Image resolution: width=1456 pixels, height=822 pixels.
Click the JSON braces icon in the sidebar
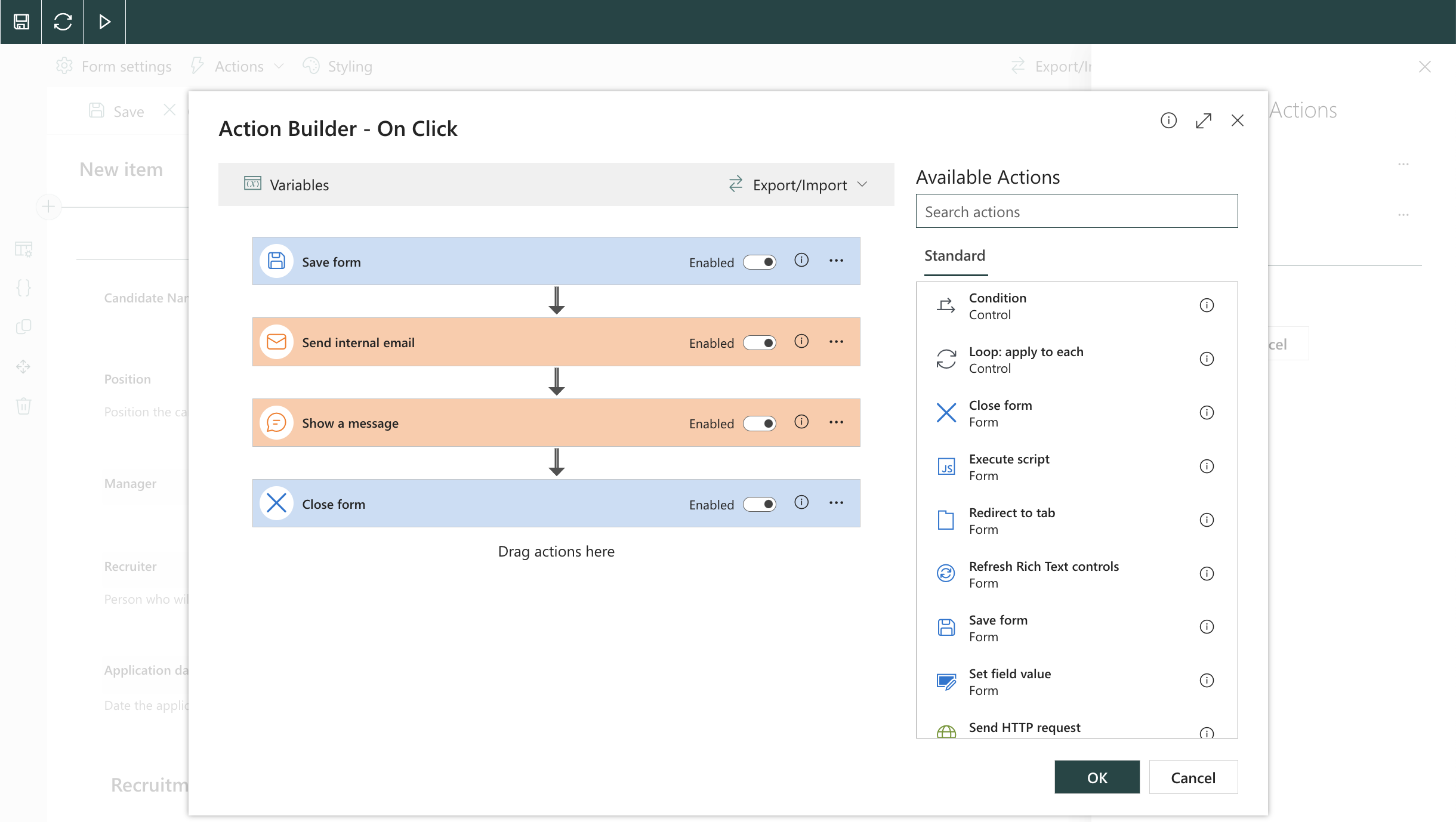[23, 288]
